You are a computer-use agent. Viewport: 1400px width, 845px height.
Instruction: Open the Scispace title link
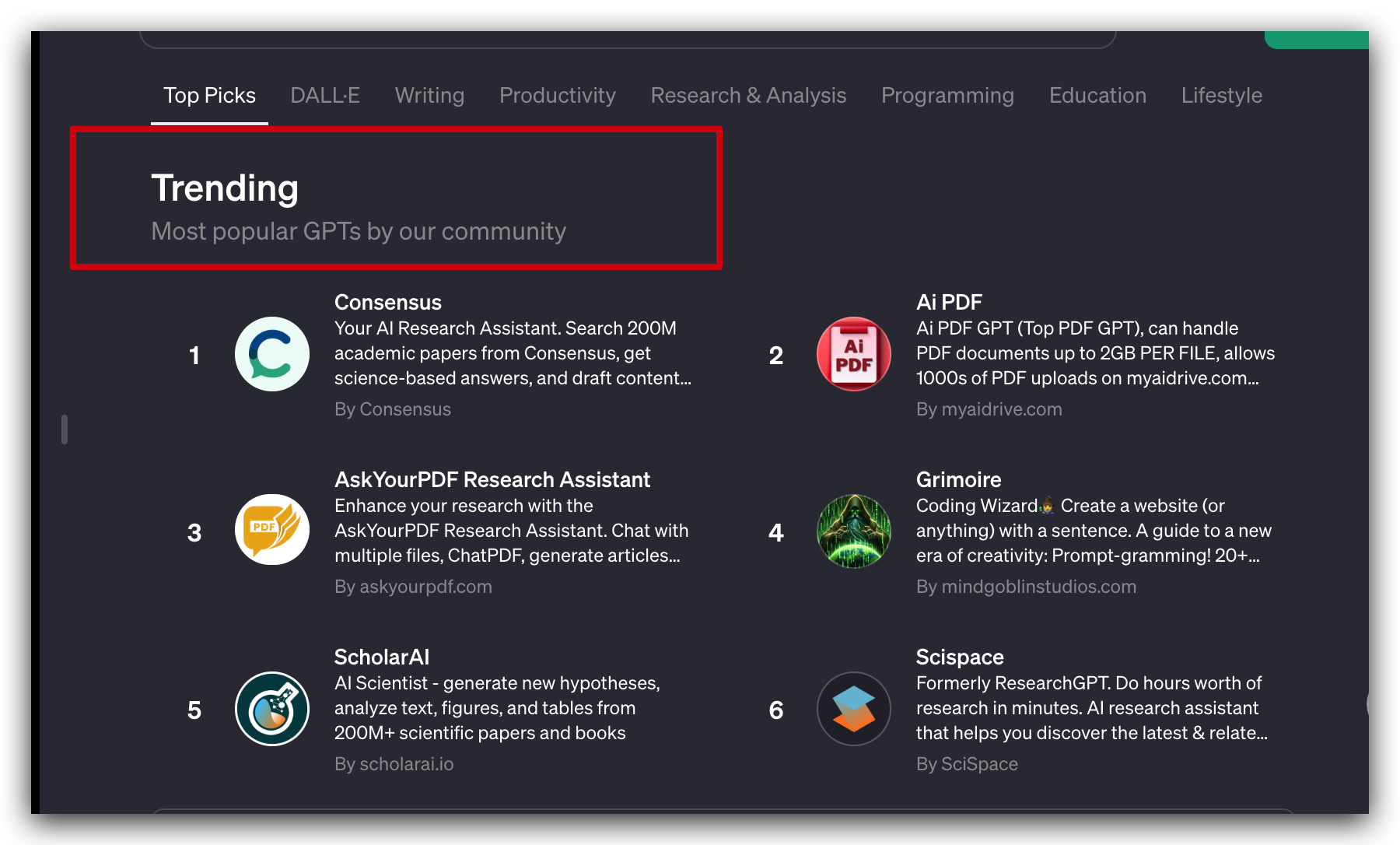pos(960,657)
